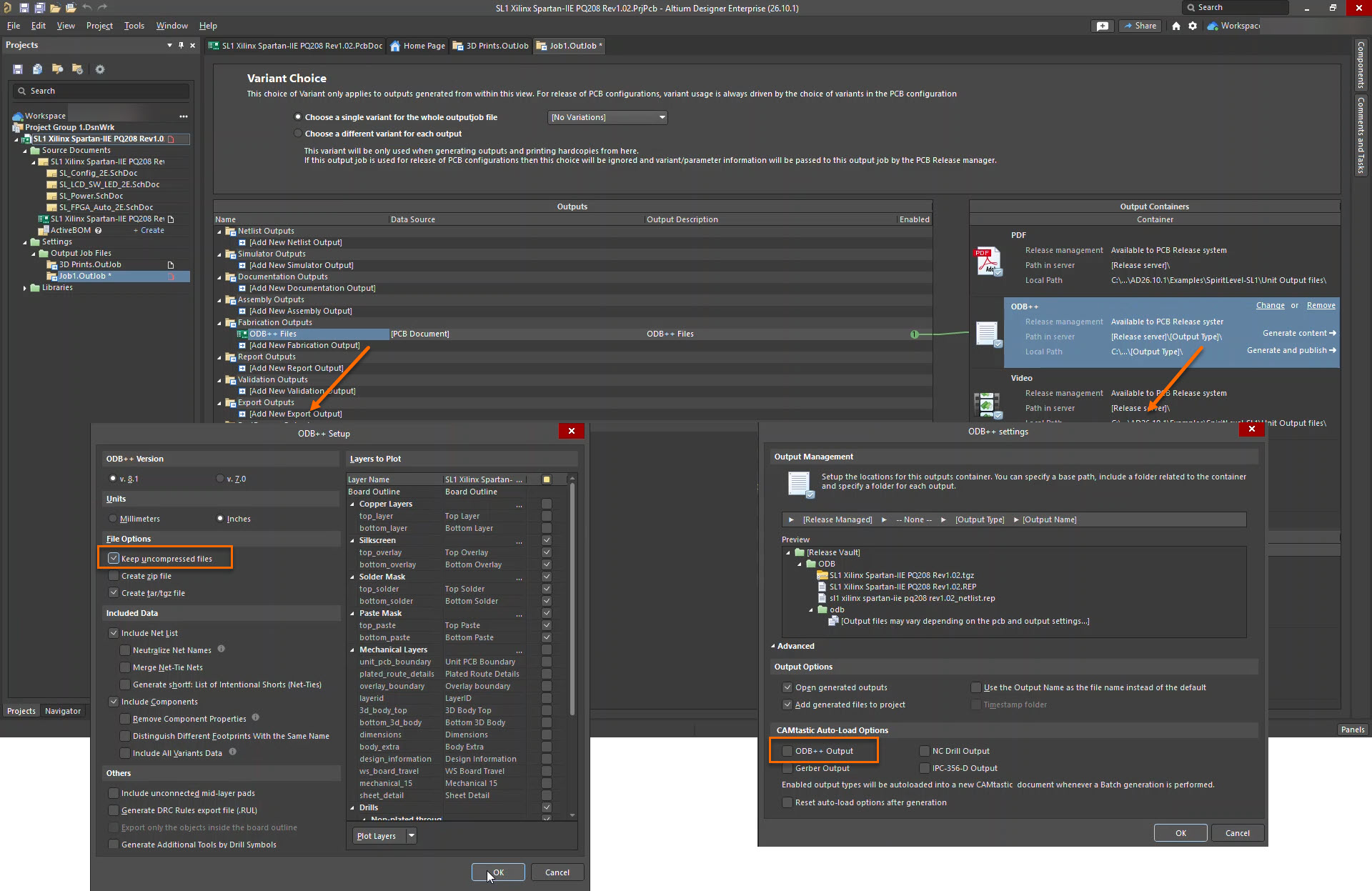This screenshot has width=1372, height=891.
Task: Click the ActiveBOM help question mark icon
Action: click(99, 230)
